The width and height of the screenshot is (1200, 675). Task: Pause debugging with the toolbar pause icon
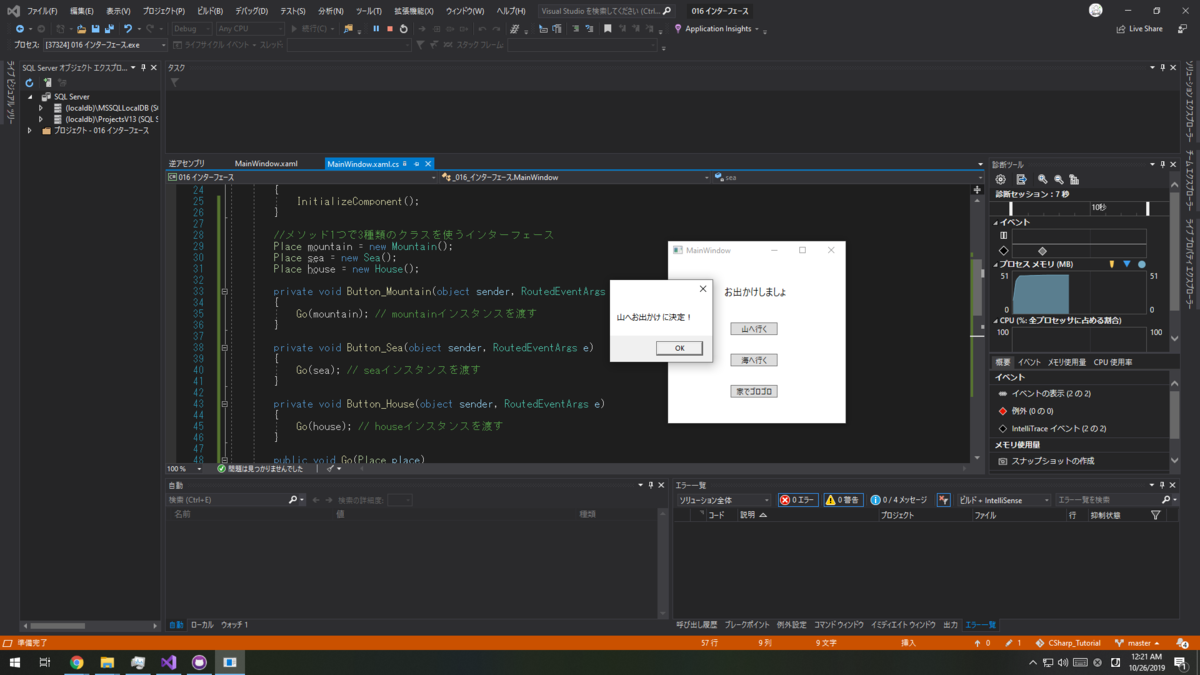pos(376,29)
